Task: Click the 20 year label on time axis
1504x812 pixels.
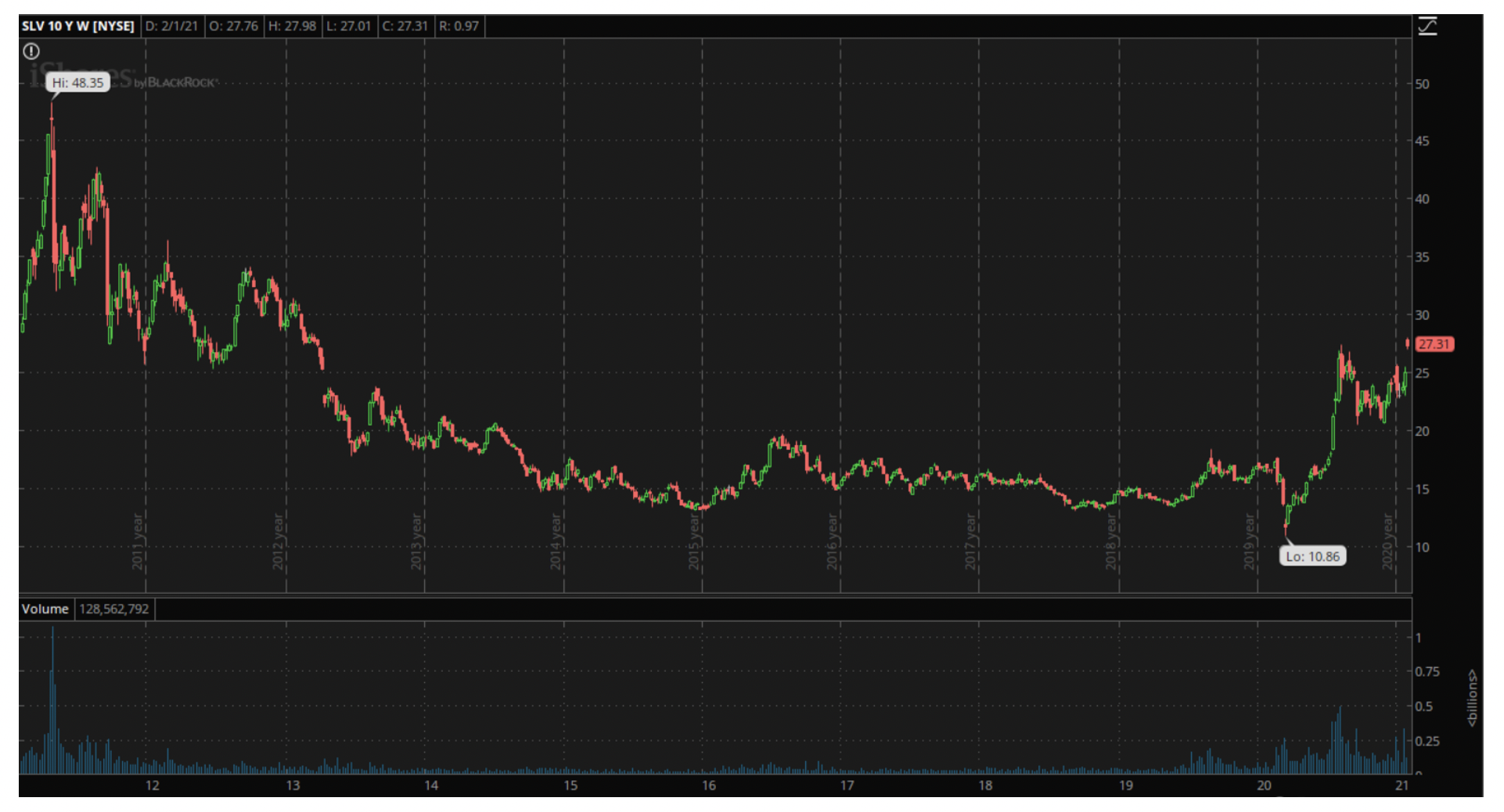Action: (1264, 785)
